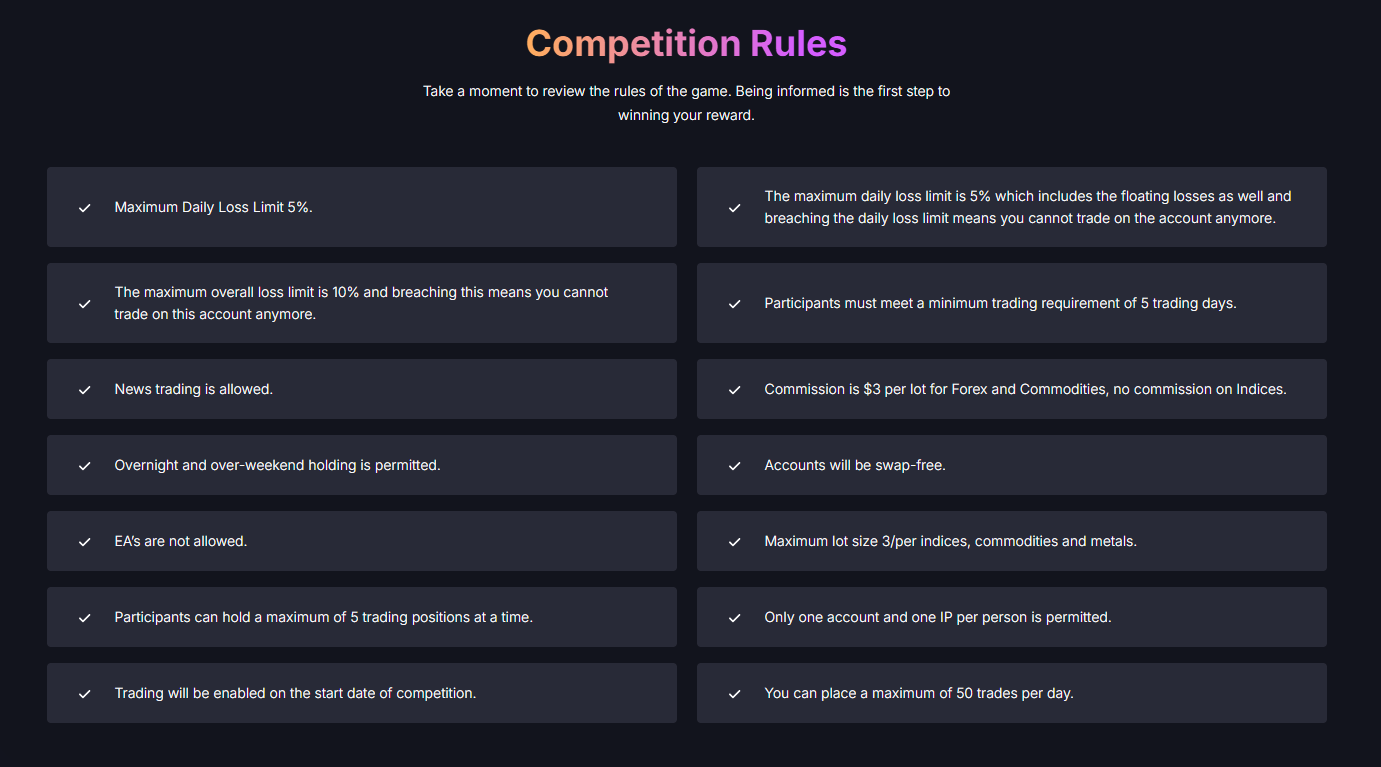Screen dimensions: 1381x767
Task: Click checkmark icon beside Maximum Daily Loss Limit 5%
Action: [85, 208]
